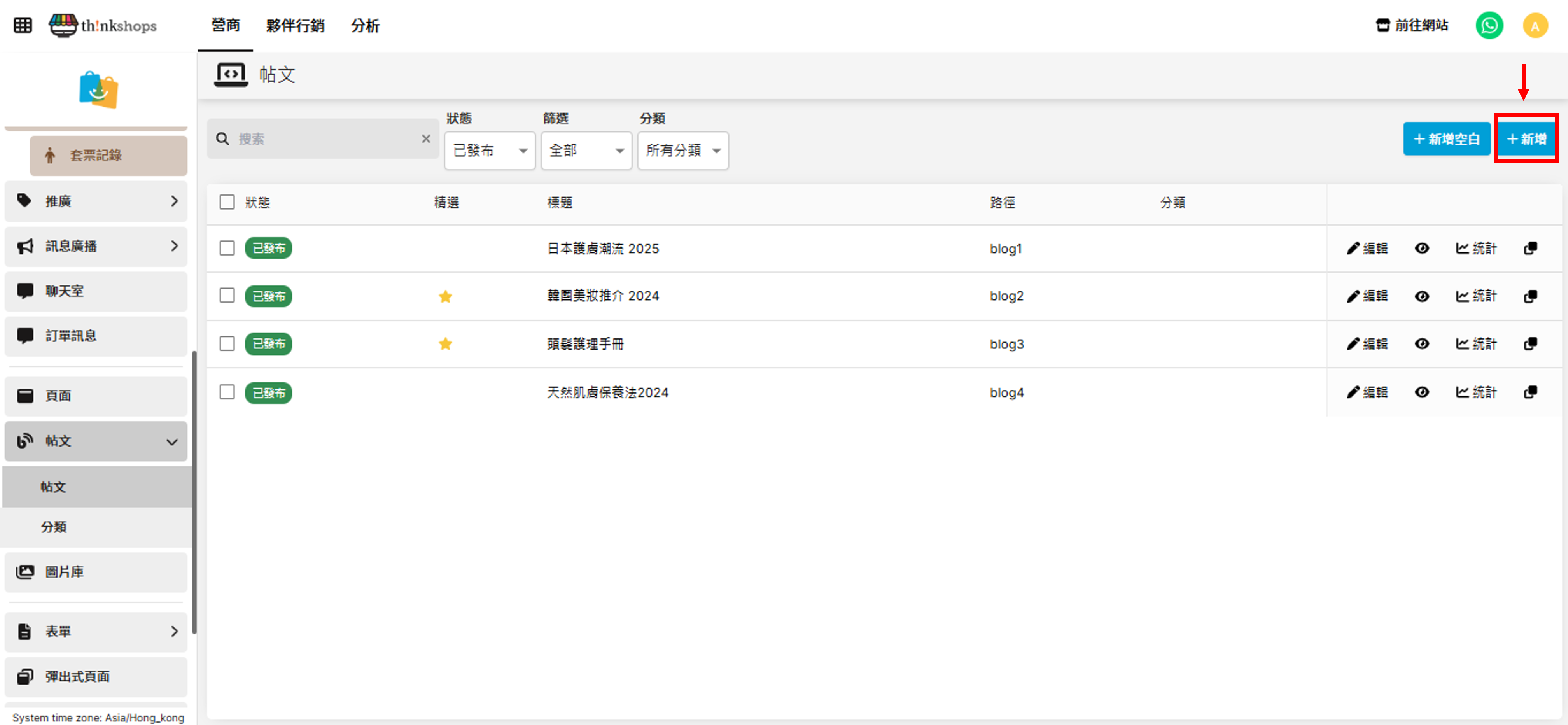Open the 狀態 dropdown showing 已發布

[x=489, y=151]
